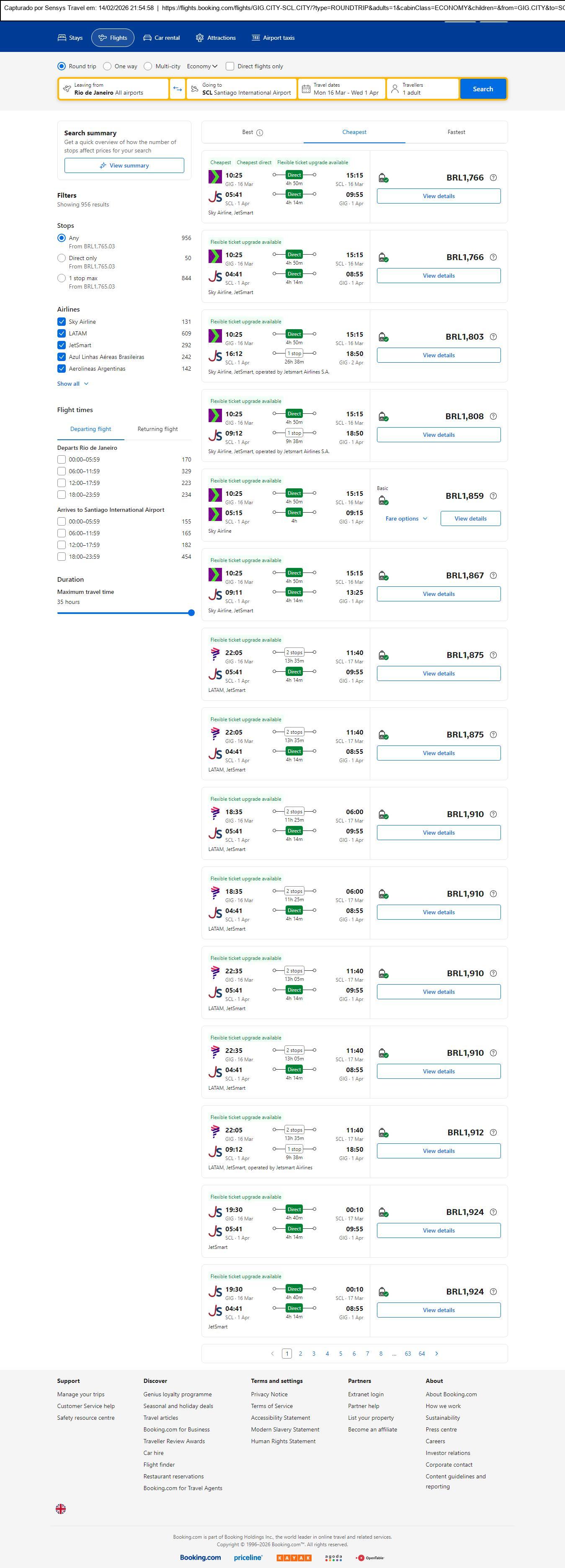Click next page arrow in pagination
The height and width of the screenshot is (1568, 565).
436,1353
